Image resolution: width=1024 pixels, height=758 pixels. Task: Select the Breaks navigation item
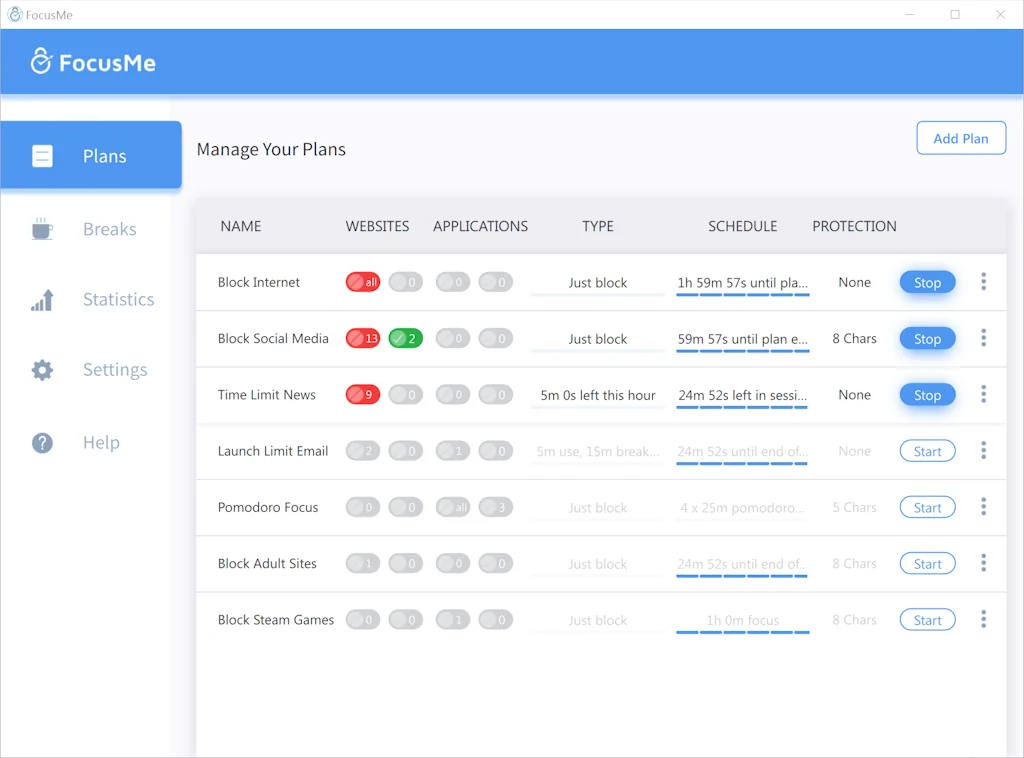coord(109,228)
